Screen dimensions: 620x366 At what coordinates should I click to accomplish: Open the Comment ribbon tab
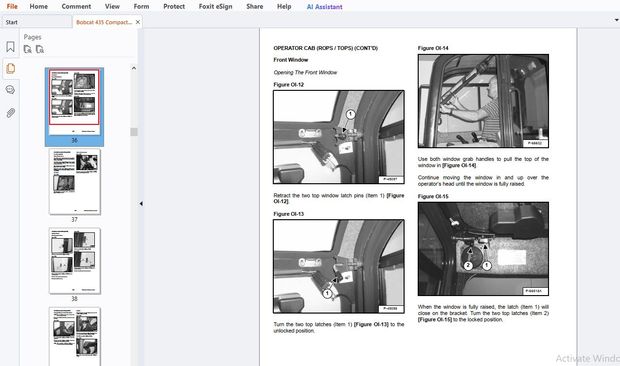(x=76, y=6)
